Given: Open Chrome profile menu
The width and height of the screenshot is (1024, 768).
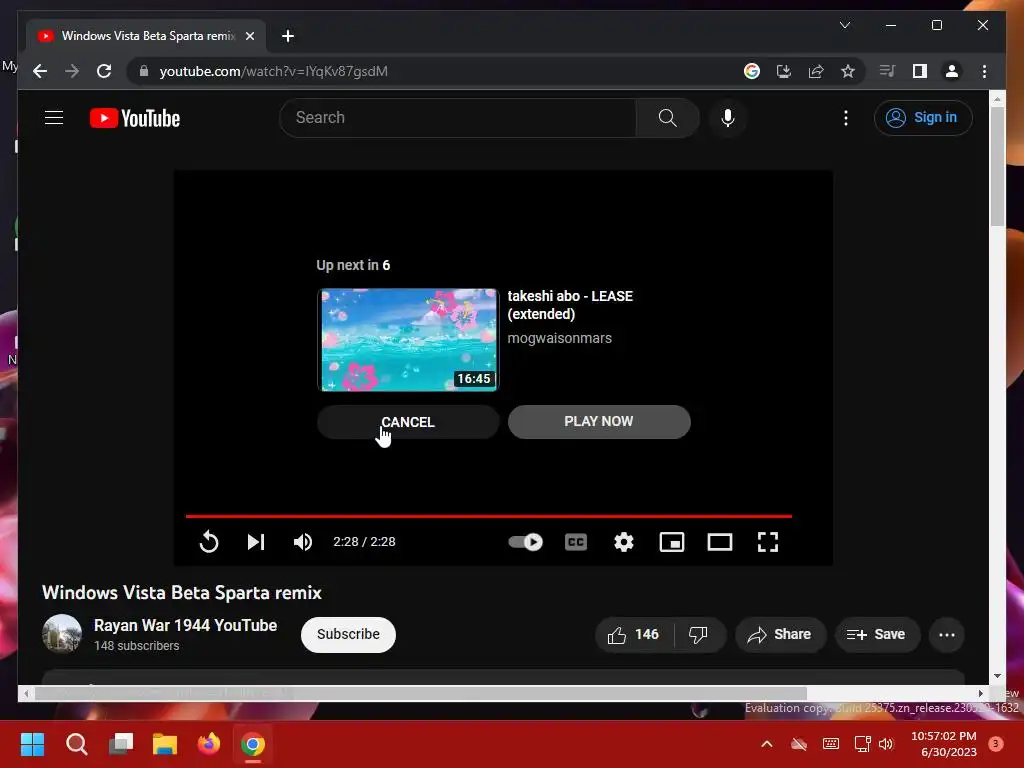Looking at the screenshot, I should pos(952,71).
